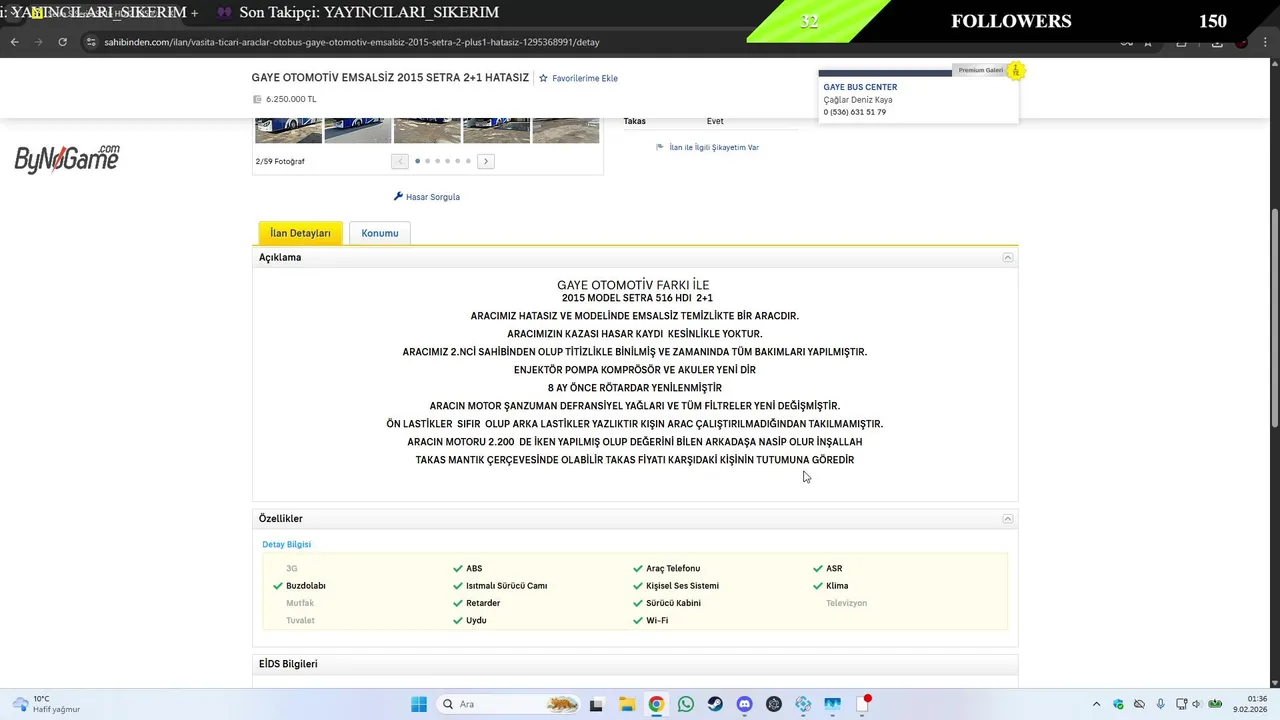The height and width of the screenshot is (720, 1280).
Task: Report listing via İlan ile İlgili Şikayetim Var
Action: point(714,147)
